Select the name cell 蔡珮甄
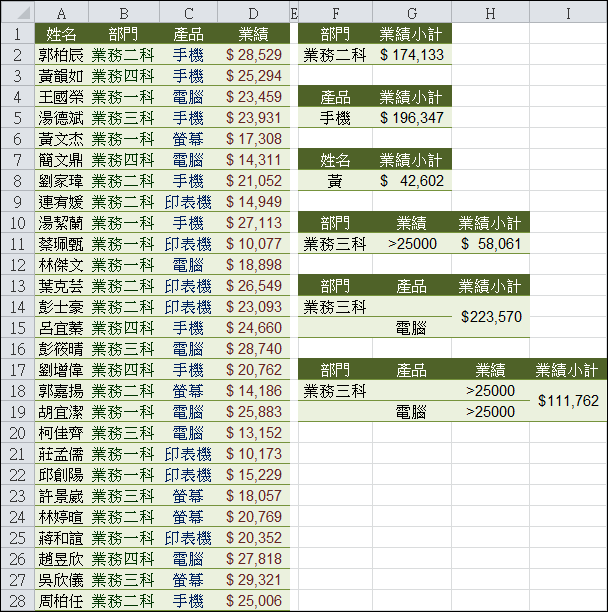This screenshot has height=612, width=608. (61, 244)
